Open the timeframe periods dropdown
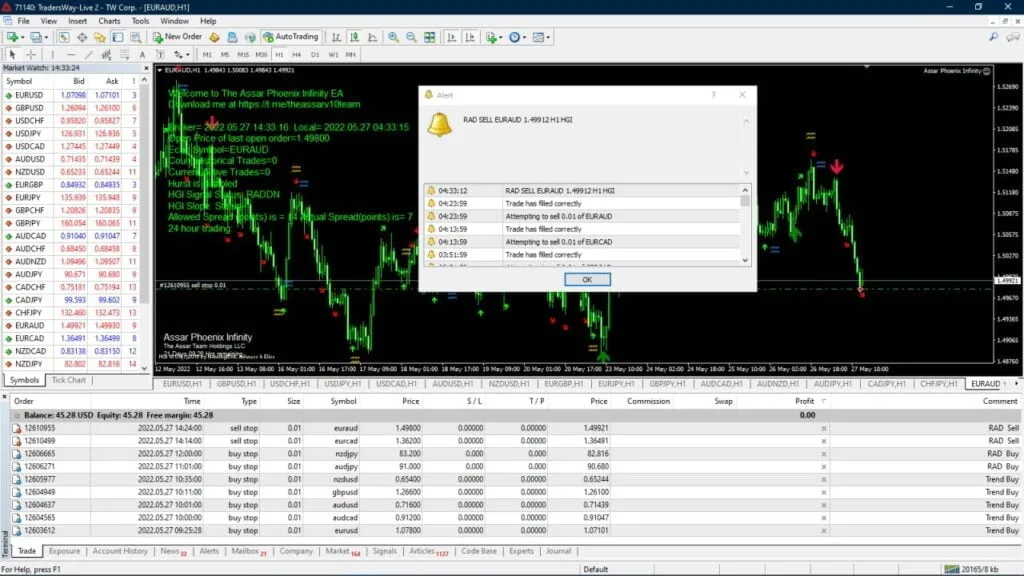Viewport: 1024px width, 576px height. [525, 37]
